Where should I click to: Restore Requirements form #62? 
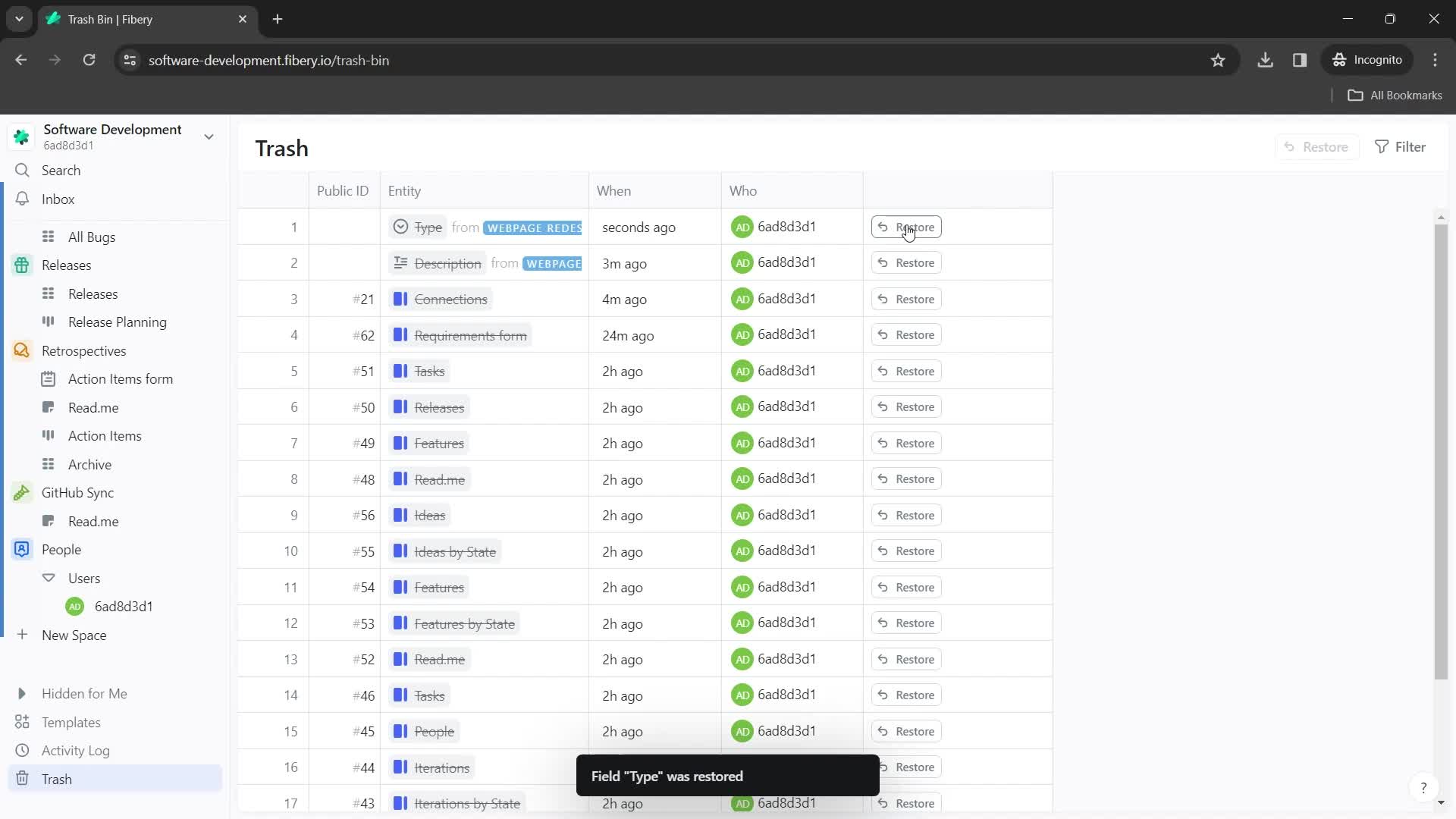(906, 335)
